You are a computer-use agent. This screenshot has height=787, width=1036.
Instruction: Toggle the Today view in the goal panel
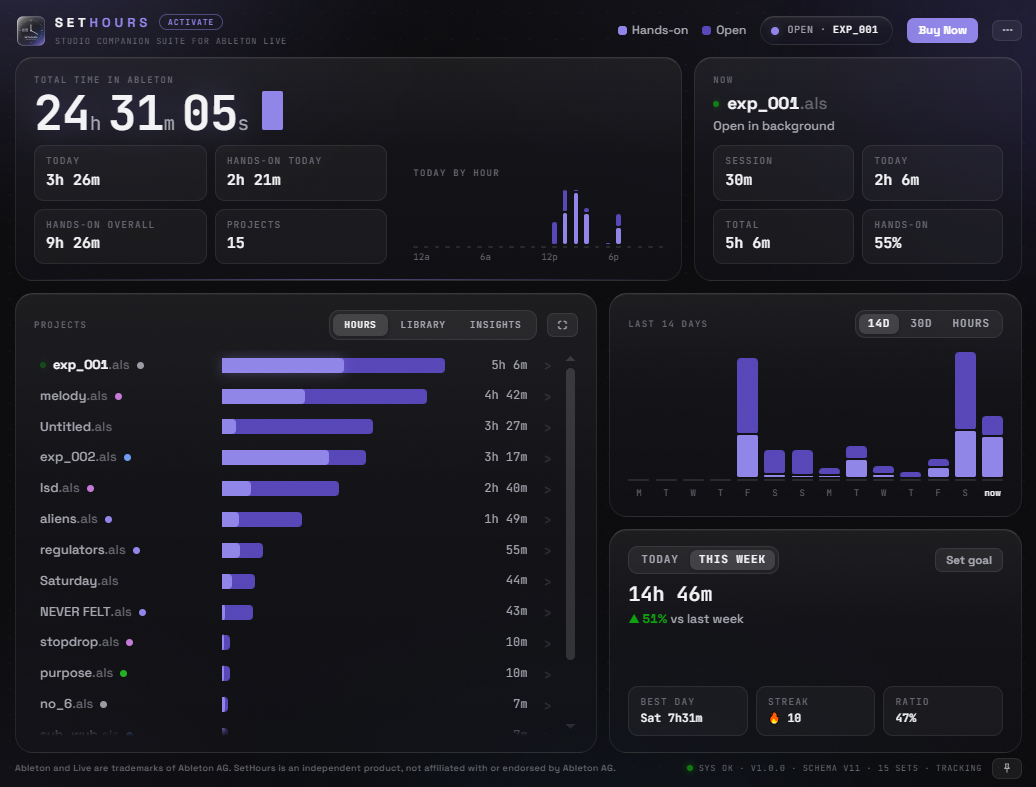(x=659, y=560)
